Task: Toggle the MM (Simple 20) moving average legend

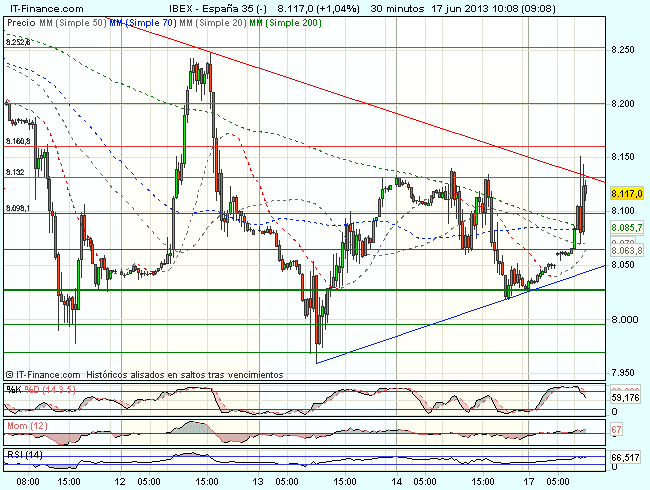Action: 212,21
